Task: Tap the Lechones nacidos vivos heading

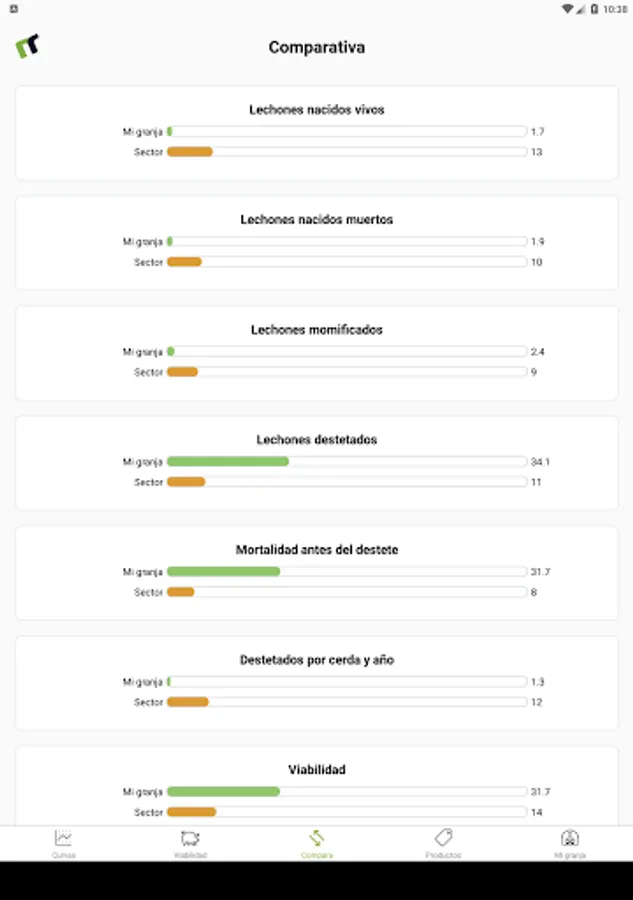Action: (x=316, y=110)
